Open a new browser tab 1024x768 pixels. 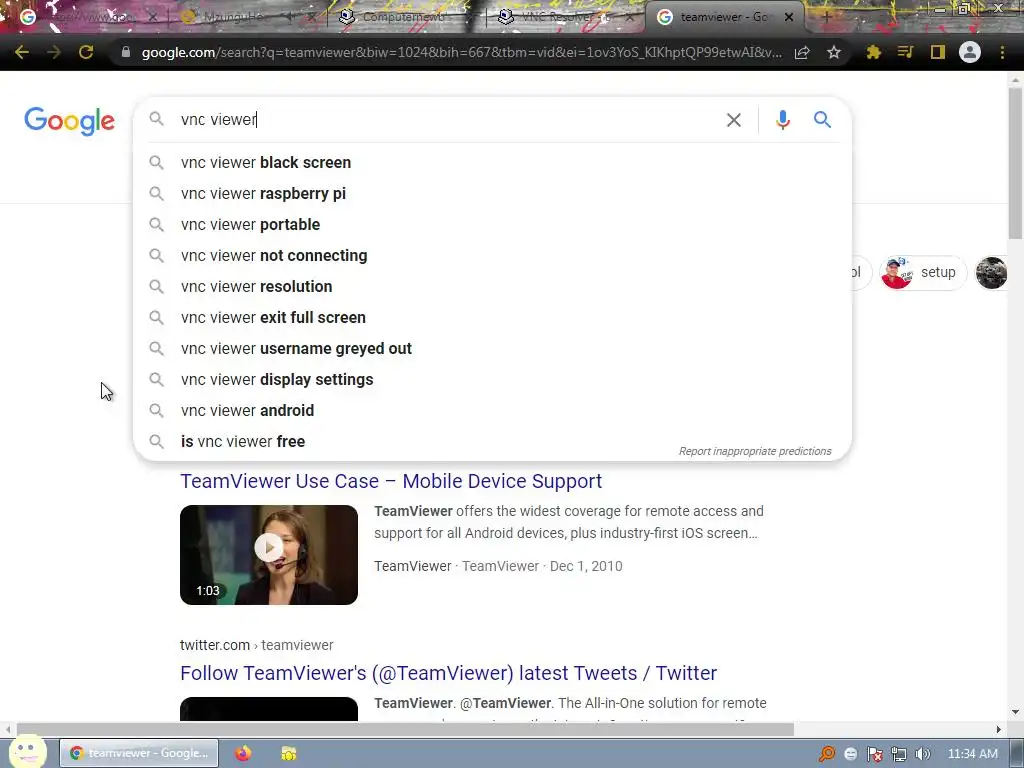point(825,17)
